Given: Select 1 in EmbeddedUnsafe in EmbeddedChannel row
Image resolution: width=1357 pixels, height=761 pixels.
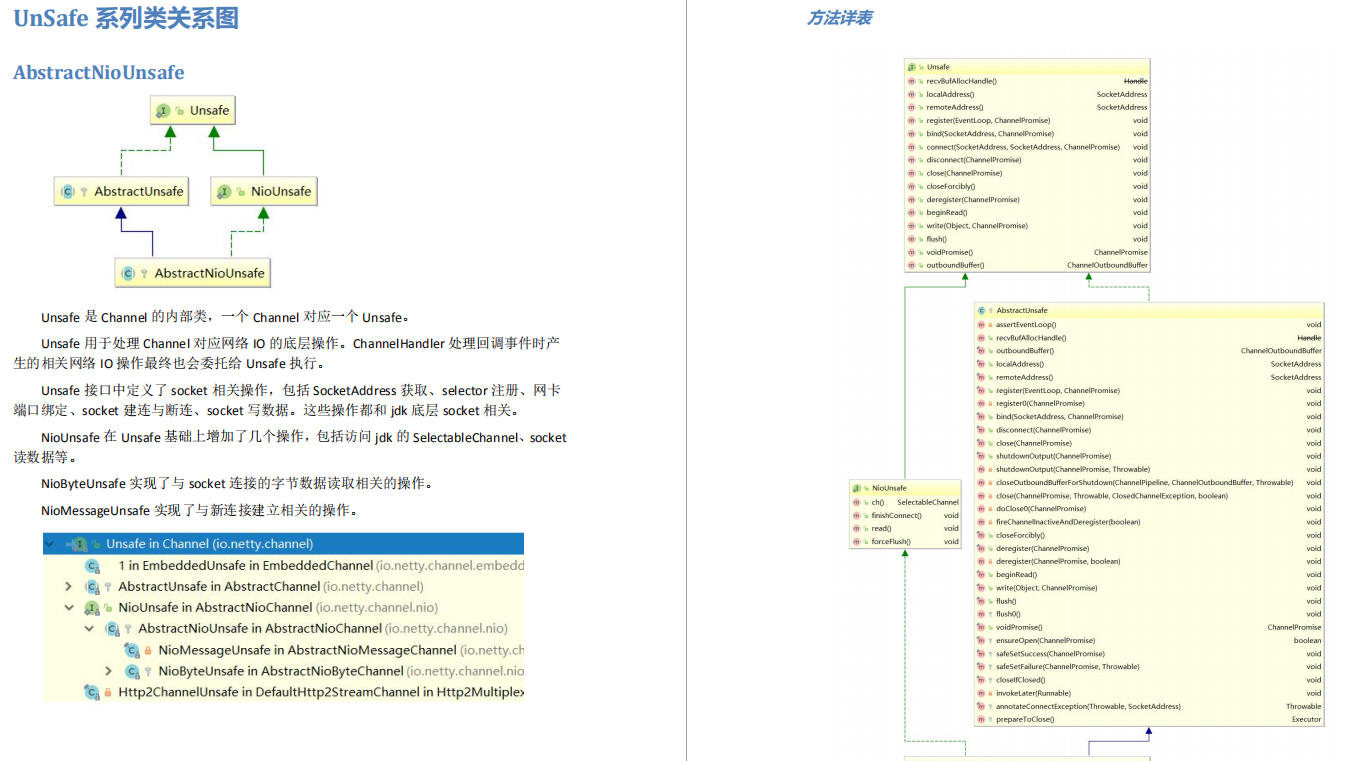Looking at the screenshot, I should (283, 566).
